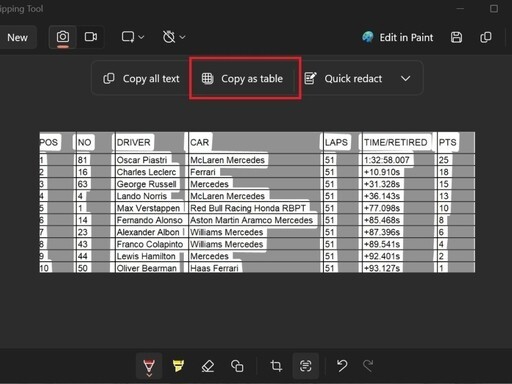The height and width of the screenshot is (384, 512).
Task: Click the 'CAR' column header text
Action: click(199, 142)
